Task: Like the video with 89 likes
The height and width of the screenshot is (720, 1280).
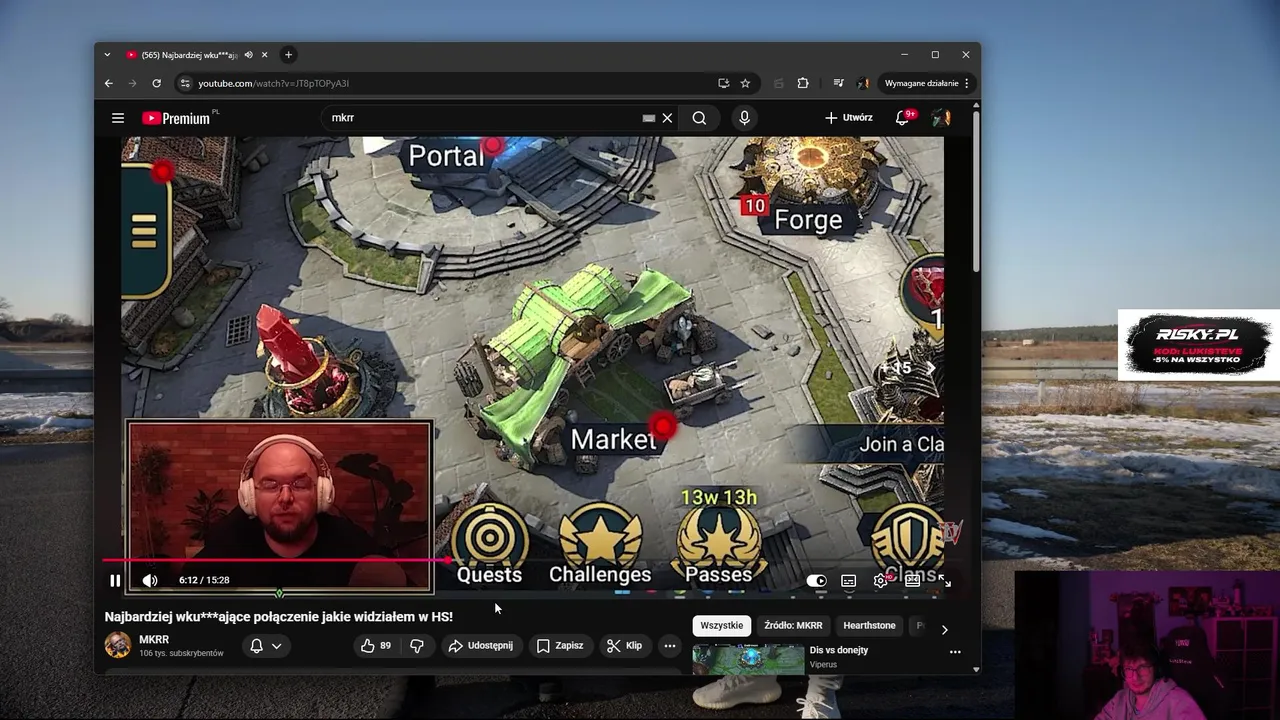Action: coord(376,646)
